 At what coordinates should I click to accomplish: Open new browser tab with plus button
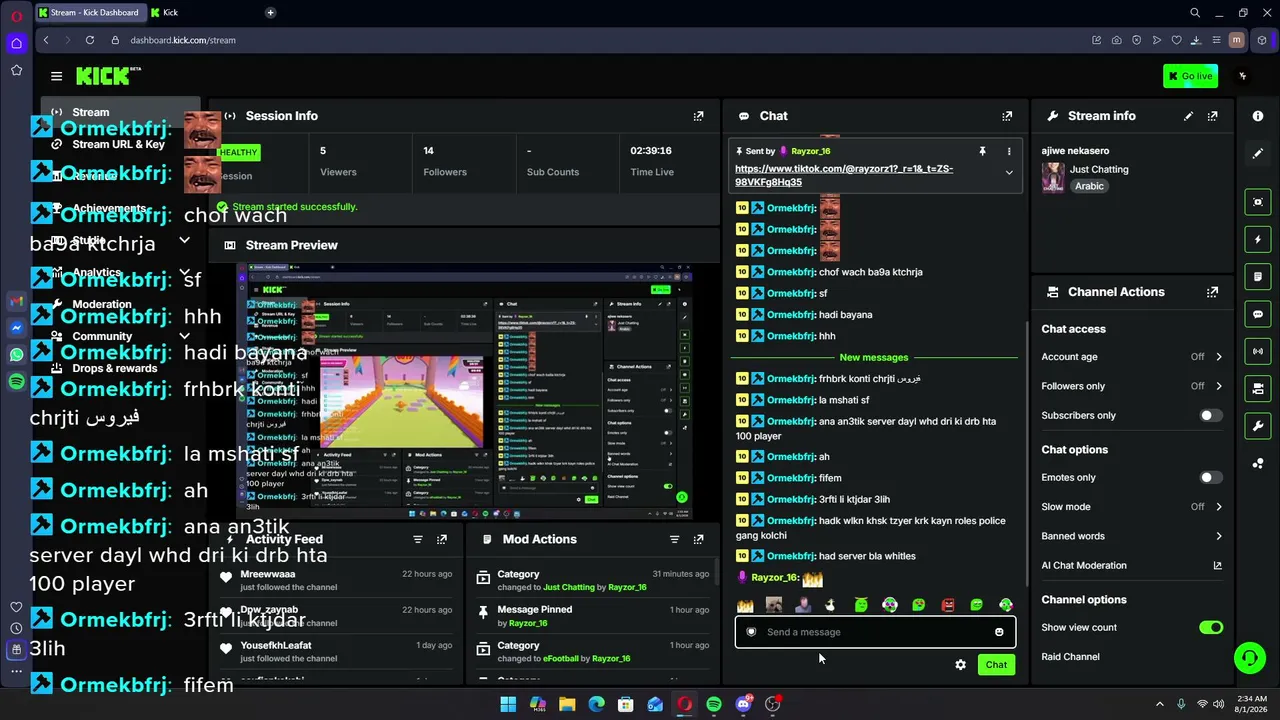[x=270, y=13]
